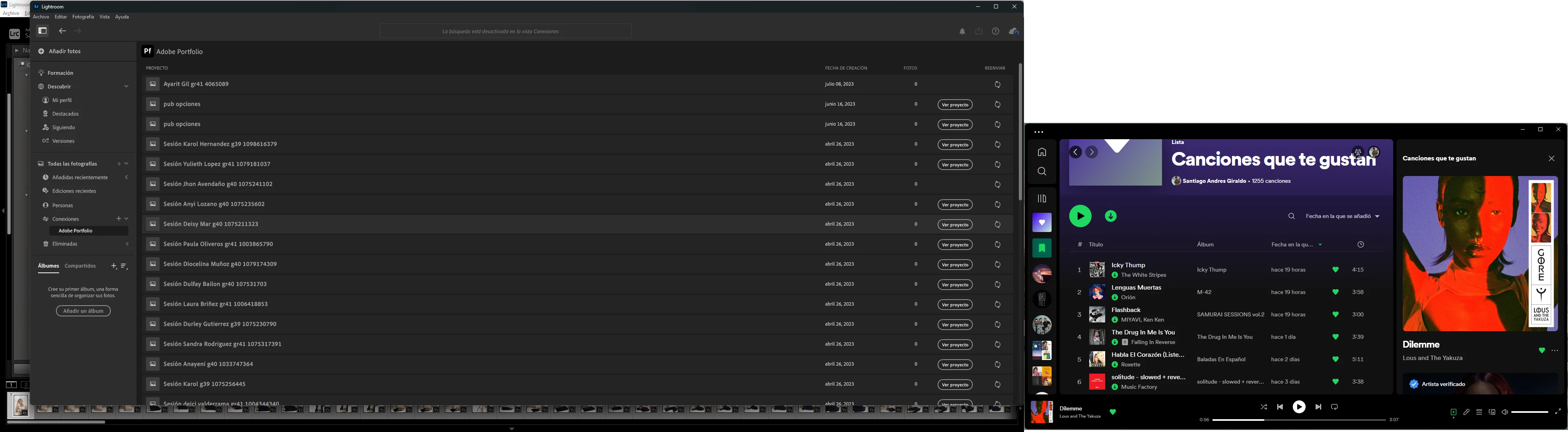
Task: Toggle the left panel view icon in Lightroom
Action: pyautogui.click(x=43, y=31)
